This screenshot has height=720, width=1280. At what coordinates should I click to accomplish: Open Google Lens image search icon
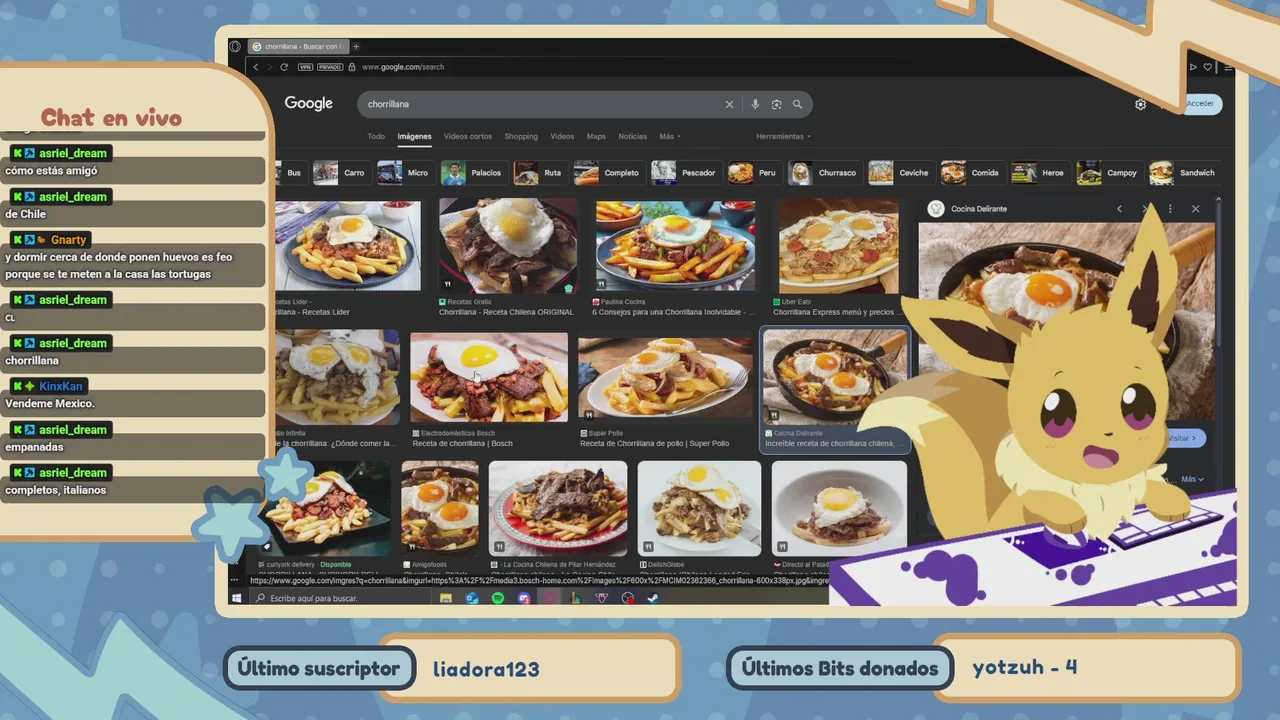coord(776,104)
